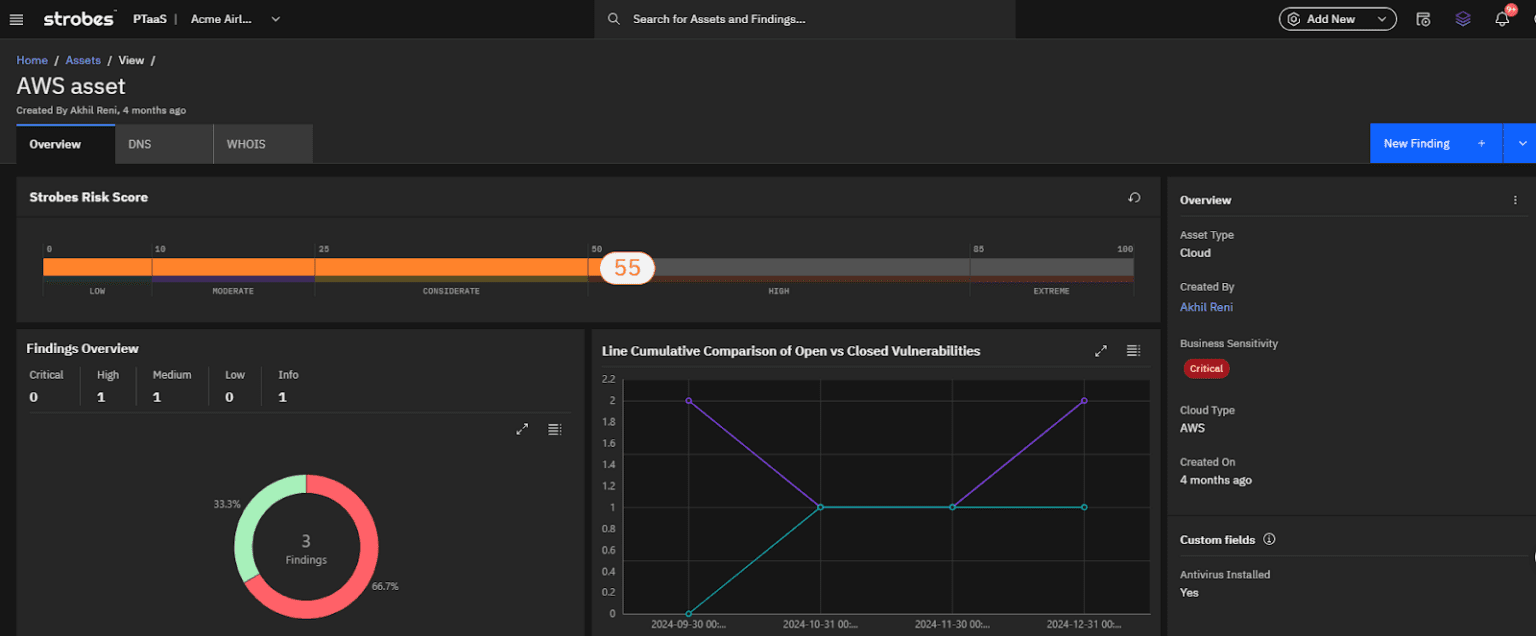The width and height of the screenshot is (1536, 636).
Task: Open the line chart context menu icon
Action: pyautogui.click(x=1133, y=351)
